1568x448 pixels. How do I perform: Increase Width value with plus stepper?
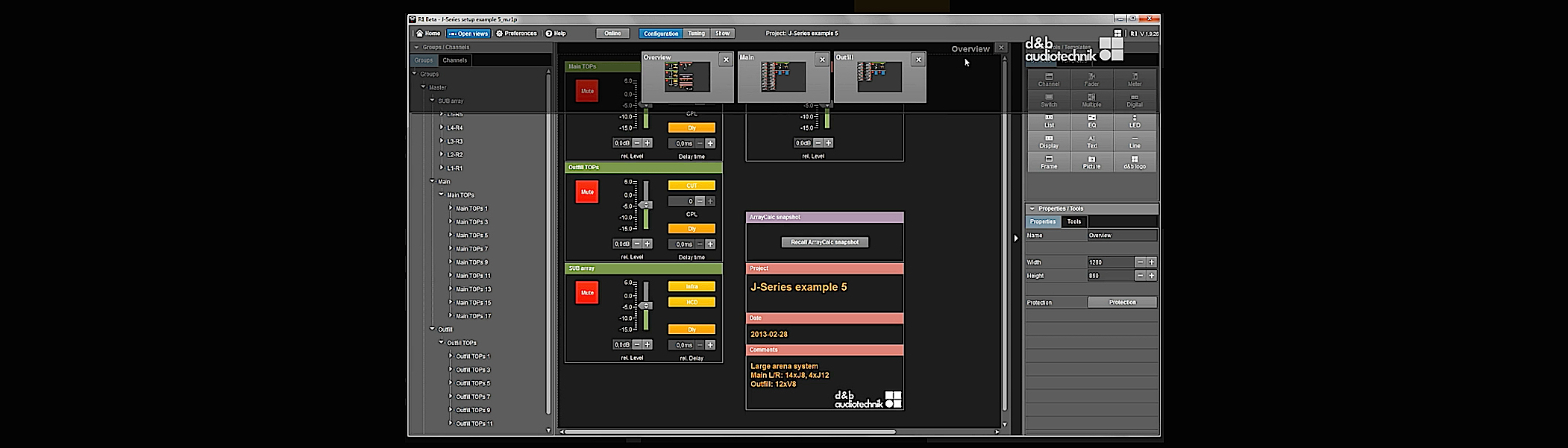coord(1152,262)
